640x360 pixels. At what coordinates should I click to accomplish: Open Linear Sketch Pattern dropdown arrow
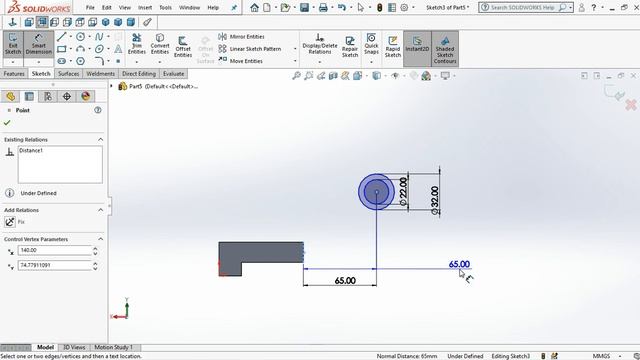[x=295, y=49]
